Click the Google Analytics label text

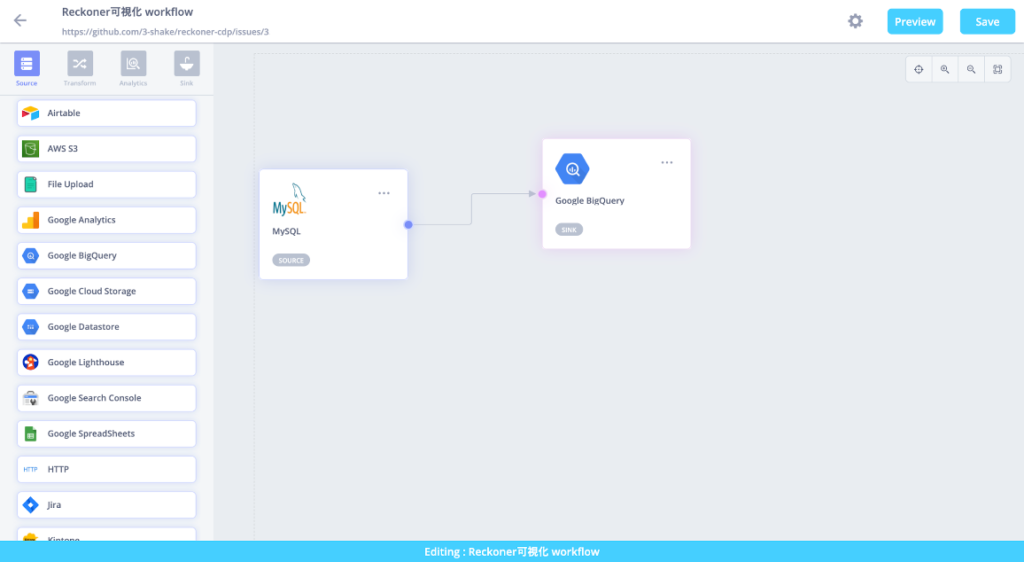pyautogui.click(x=82, y=220)
